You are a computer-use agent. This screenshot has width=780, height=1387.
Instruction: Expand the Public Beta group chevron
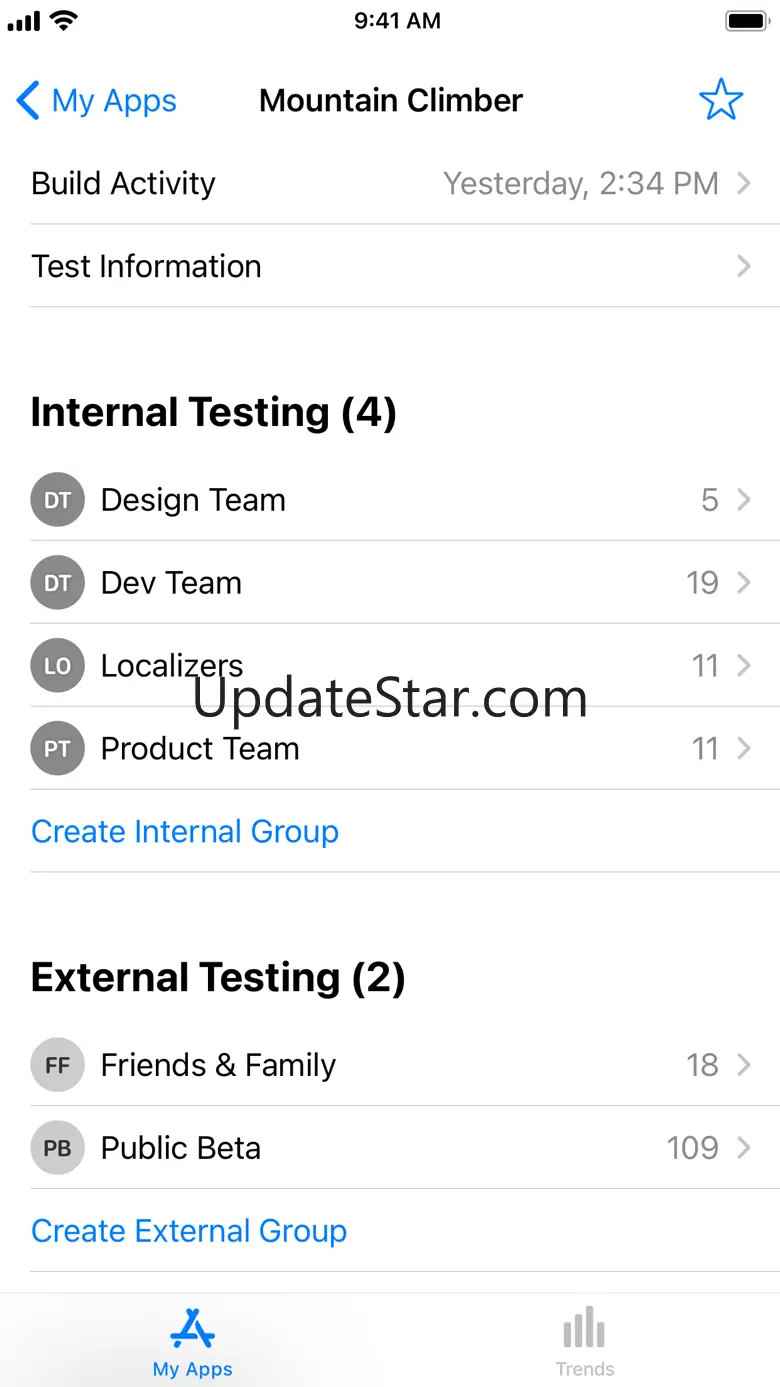[x=743, y=1148]
